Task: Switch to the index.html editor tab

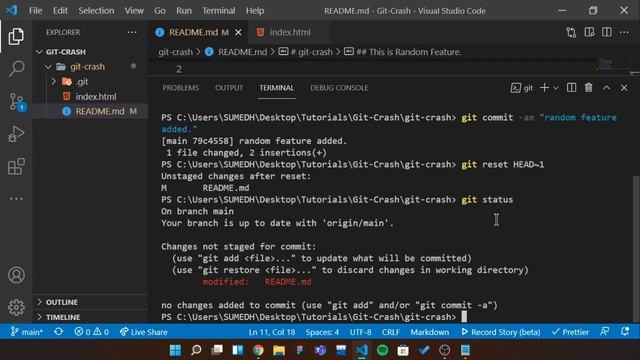Action: point(289,32)
